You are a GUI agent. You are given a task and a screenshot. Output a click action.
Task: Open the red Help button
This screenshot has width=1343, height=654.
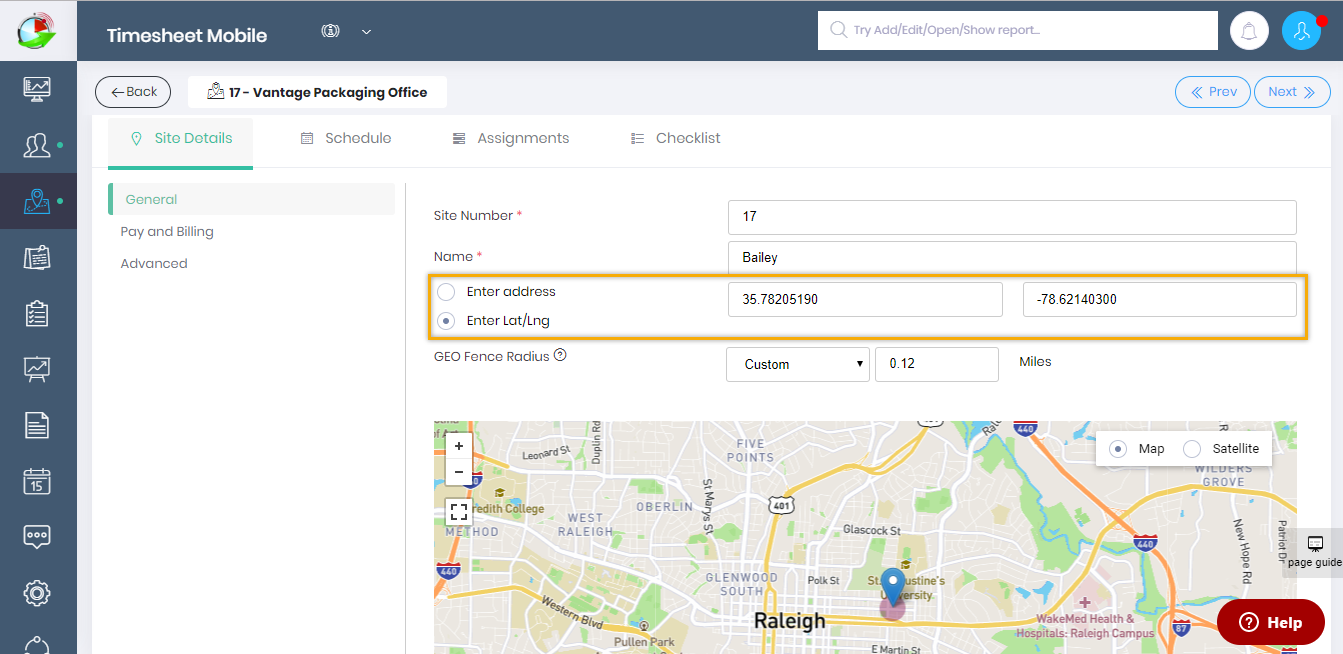1271,622
